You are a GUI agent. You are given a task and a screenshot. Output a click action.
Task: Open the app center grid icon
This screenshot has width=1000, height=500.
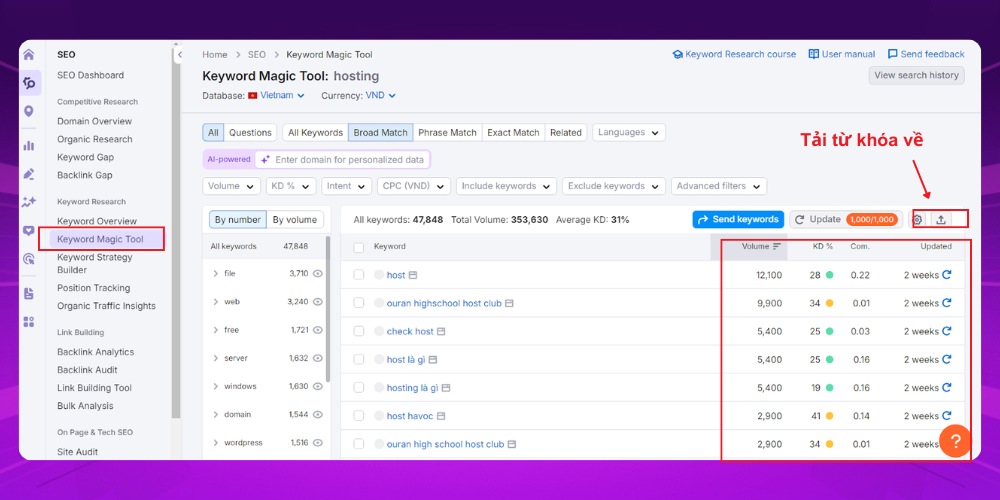29,321
